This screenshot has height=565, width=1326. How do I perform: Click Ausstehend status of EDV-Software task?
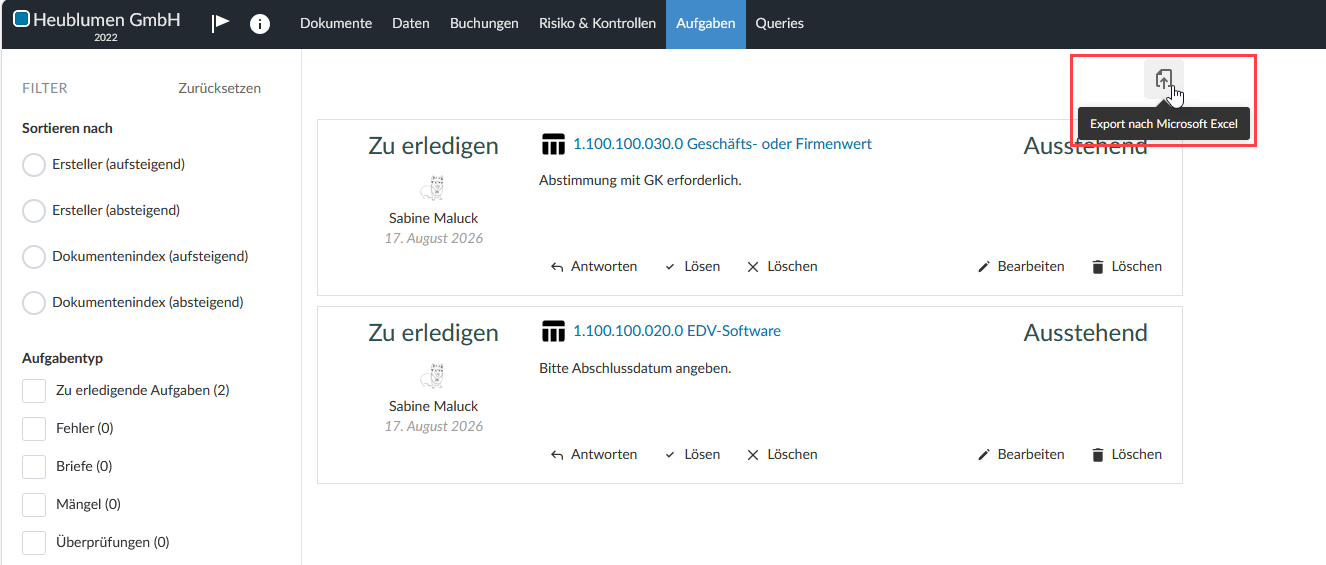[x=1085, y=333]
